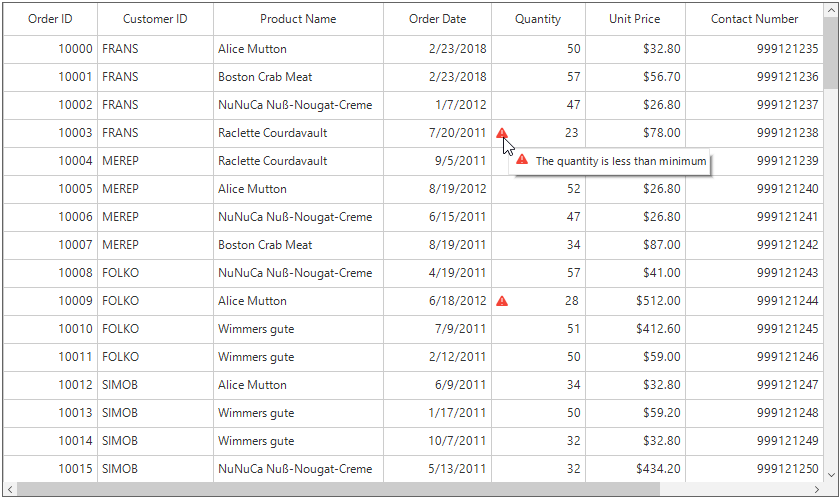Viewport: 840px width, 498px height.
Task: Select order date 1/7/2012
Action: coord(438,105)
